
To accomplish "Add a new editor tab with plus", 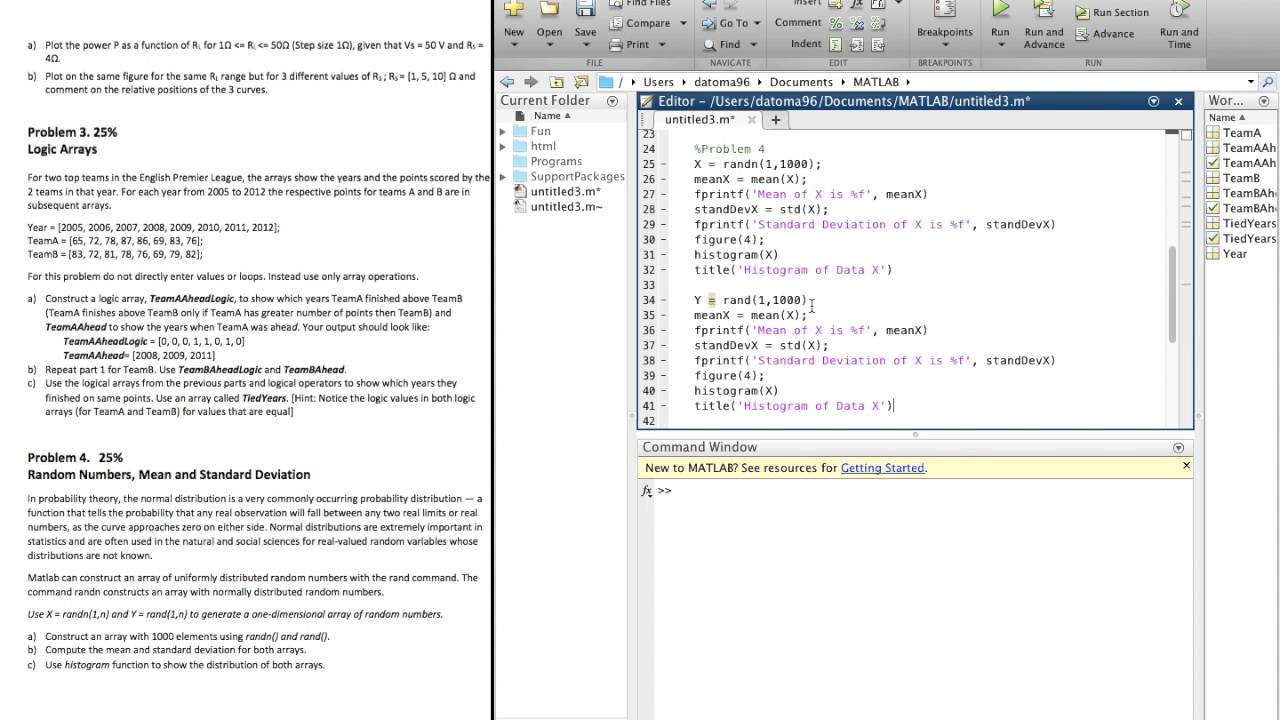I will [775, 119].
